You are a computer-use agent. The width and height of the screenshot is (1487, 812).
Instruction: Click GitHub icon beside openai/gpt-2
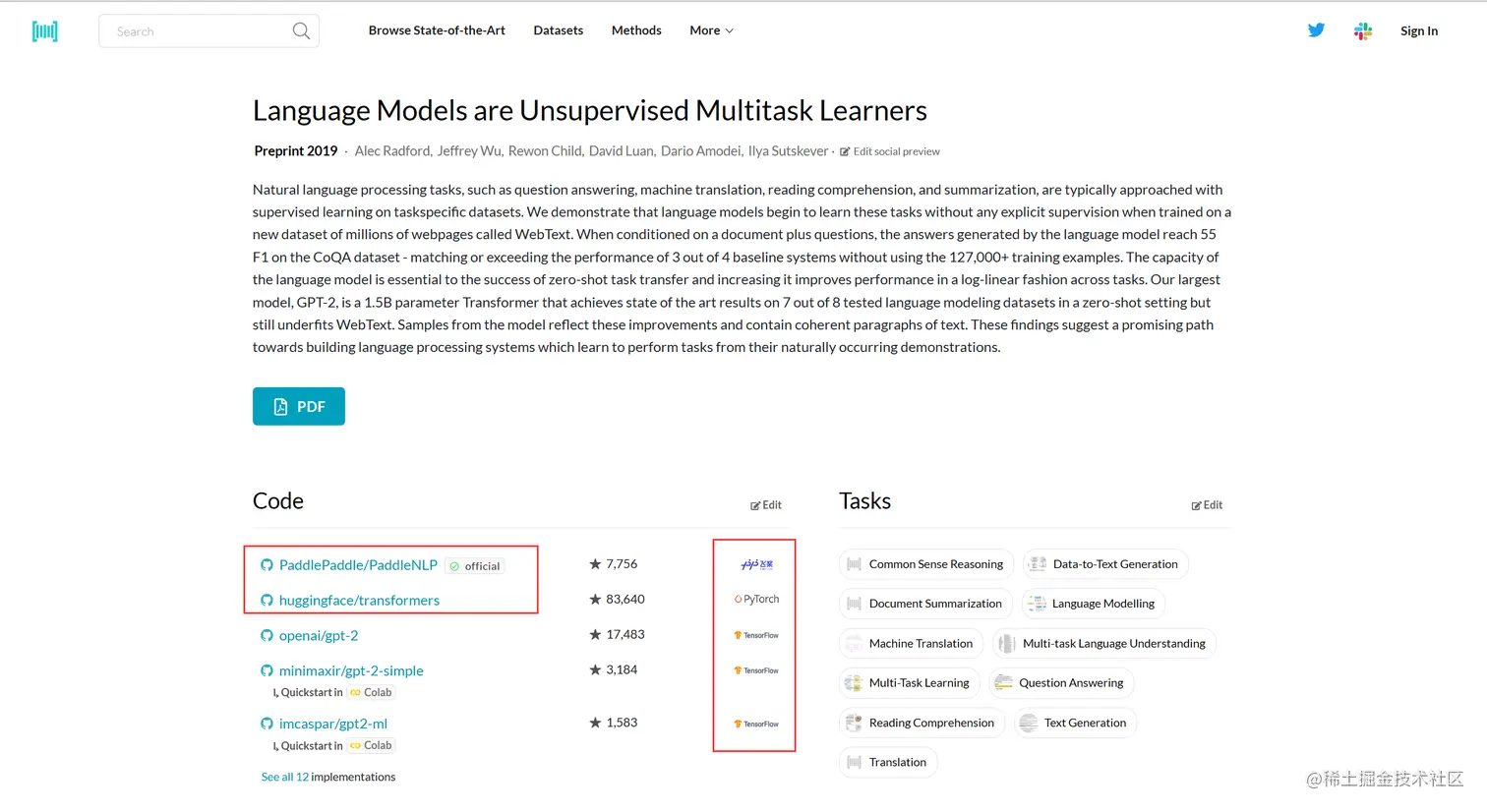(267, 636)
